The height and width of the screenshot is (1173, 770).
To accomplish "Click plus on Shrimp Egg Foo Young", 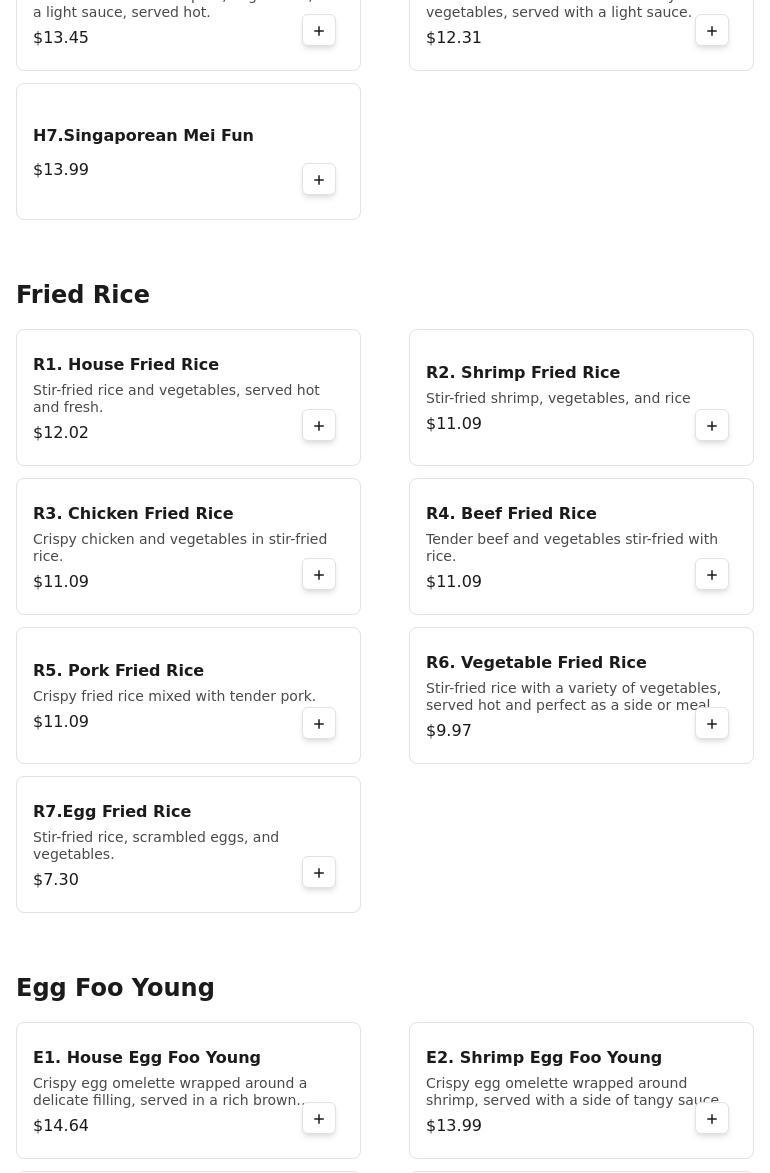I will click(712, 1119).
